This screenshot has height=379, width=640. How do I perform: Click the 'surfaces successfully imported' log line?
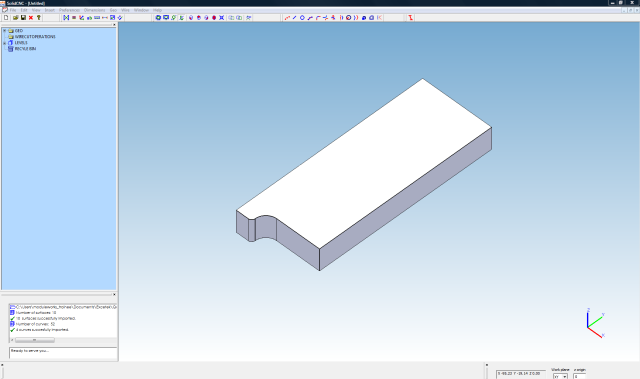click(46, 318)
